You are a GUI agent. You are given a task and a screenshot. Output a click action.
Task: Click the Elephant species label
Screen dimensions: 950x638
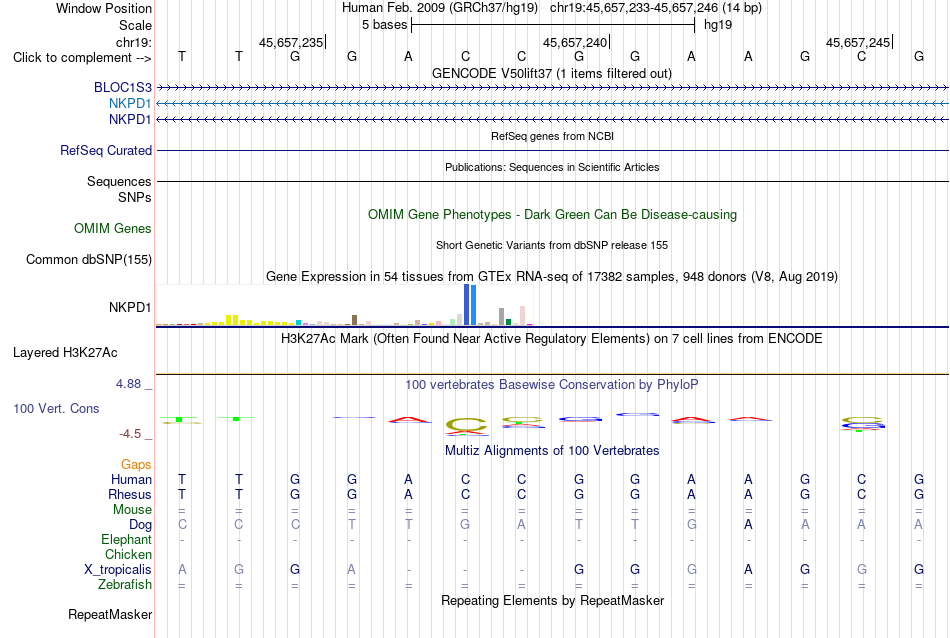pyautogui.click(x=127, y=539)
